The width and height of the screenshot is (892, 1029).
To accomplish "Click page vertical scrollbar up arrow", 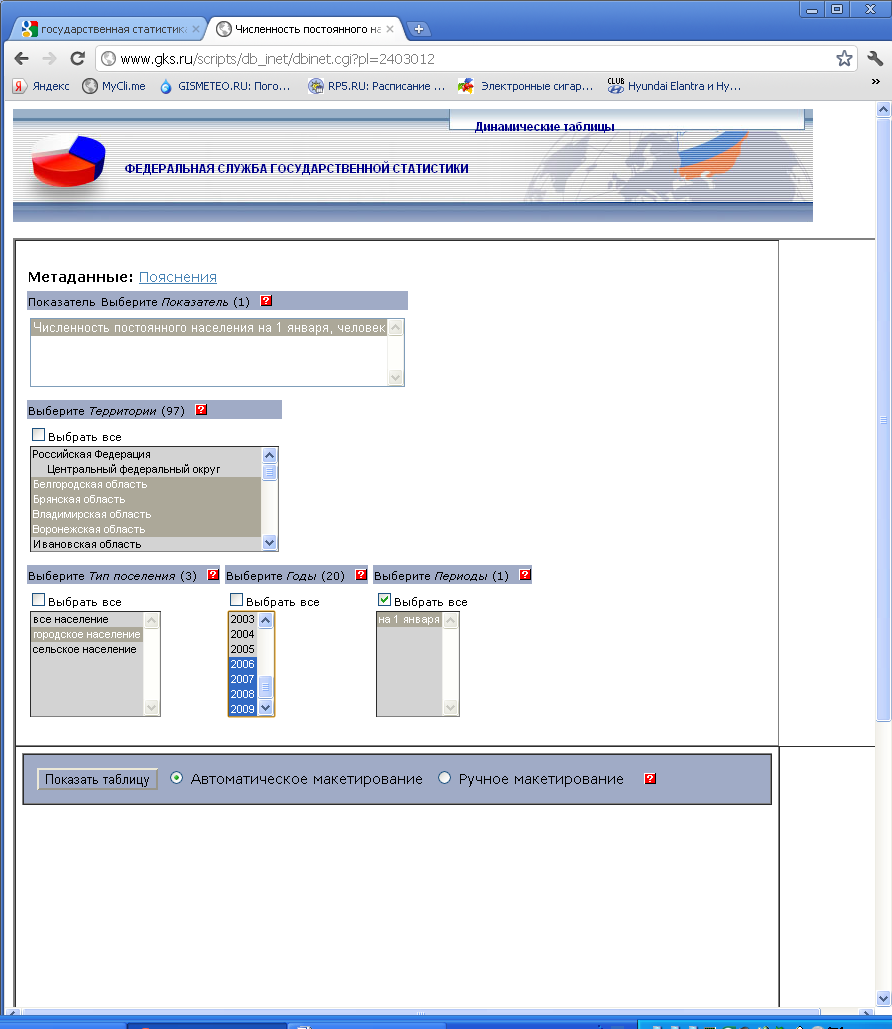I will click(x=883, y=110).
